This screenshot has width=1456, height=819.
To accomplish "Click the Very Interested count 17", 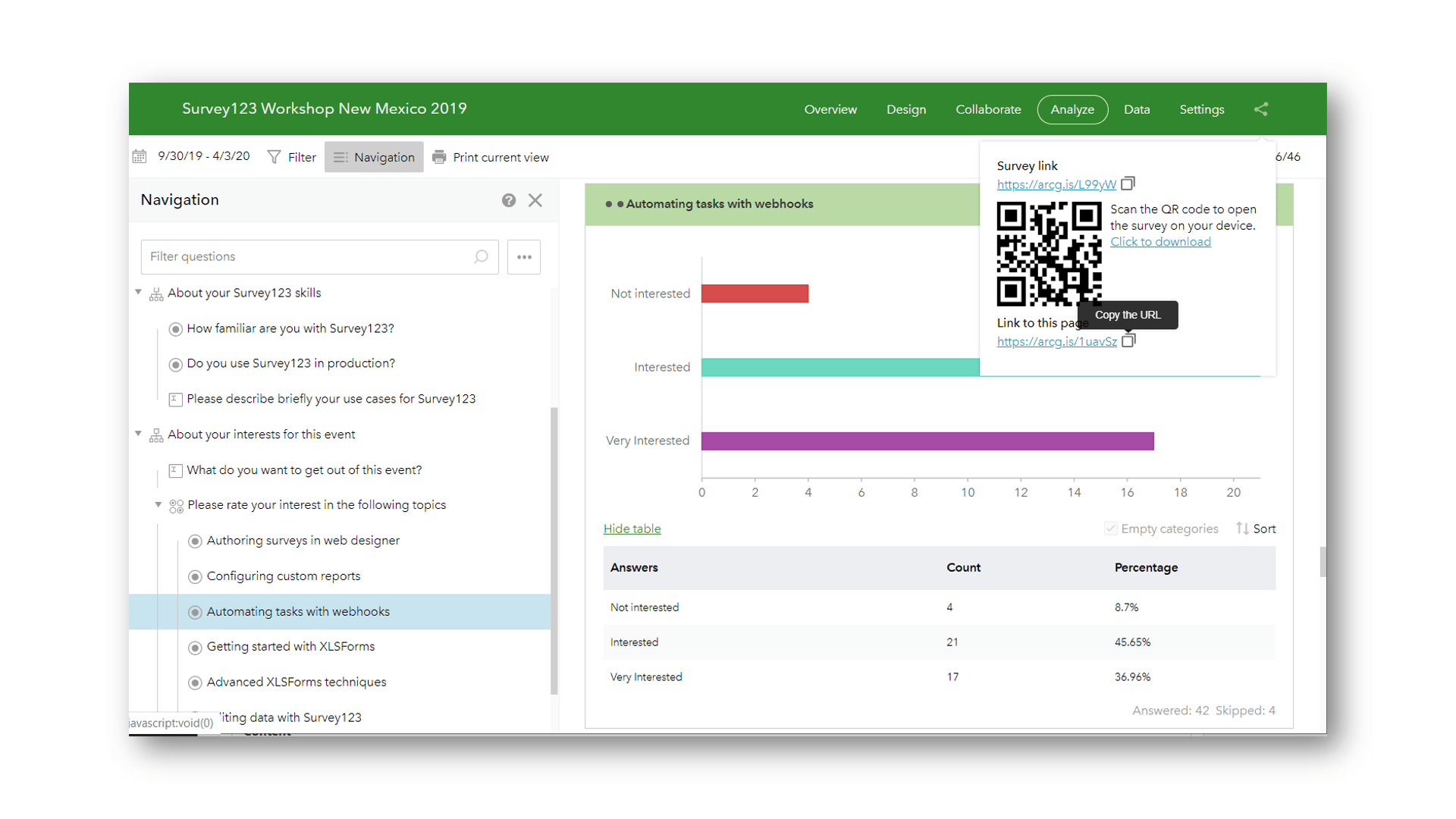I will [x=952, y=677].
